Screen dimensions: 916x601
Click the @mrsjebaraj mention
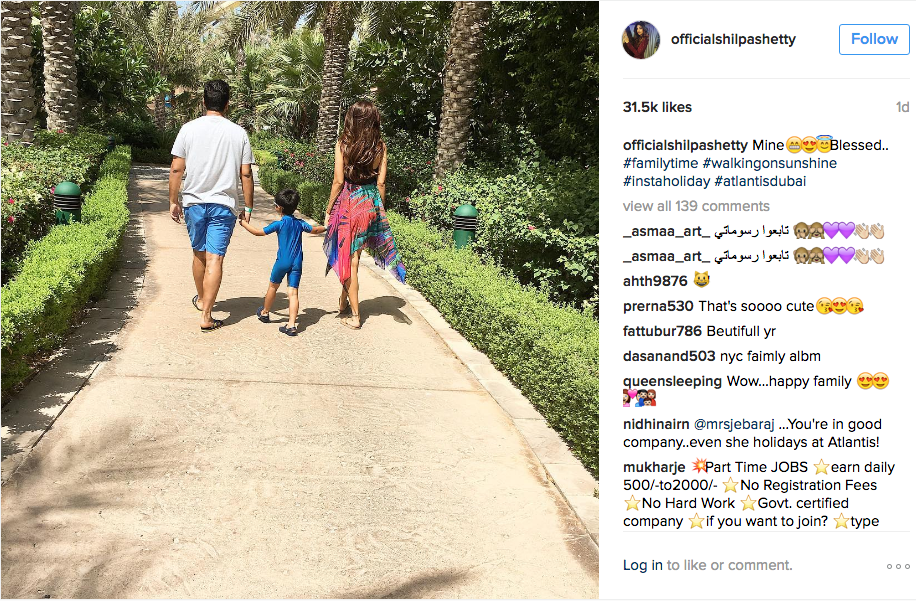pos(734,424)
